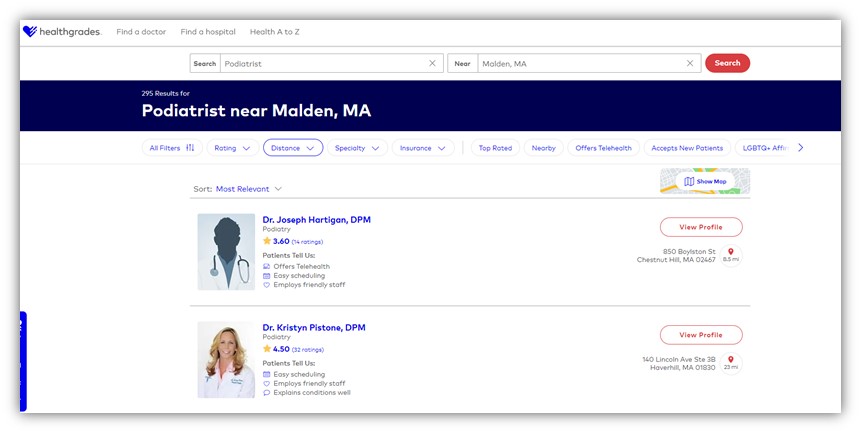Open Find a doctor menu

coord(141,32)
